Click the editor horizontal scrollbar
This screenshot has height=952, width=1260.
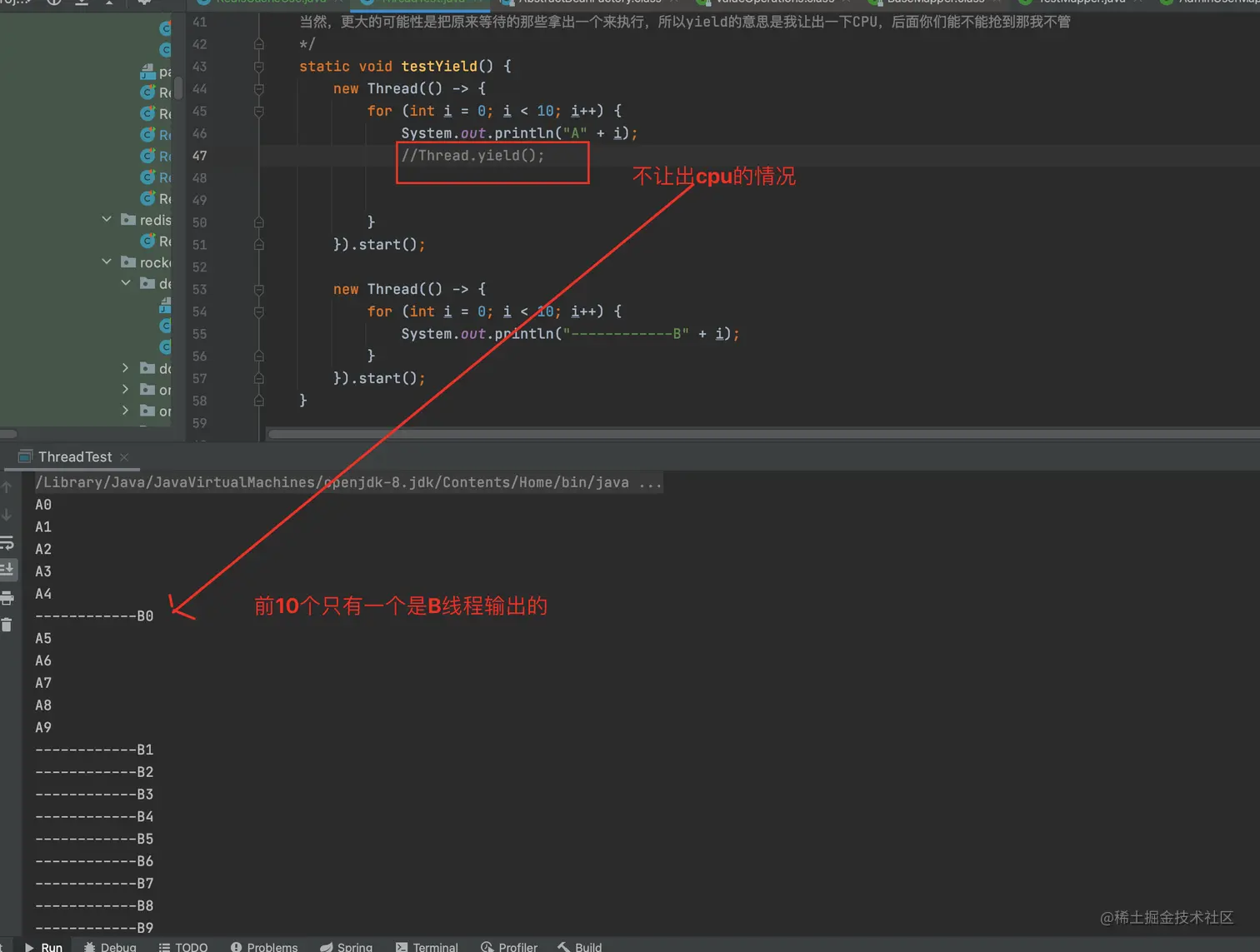(762, 434)
